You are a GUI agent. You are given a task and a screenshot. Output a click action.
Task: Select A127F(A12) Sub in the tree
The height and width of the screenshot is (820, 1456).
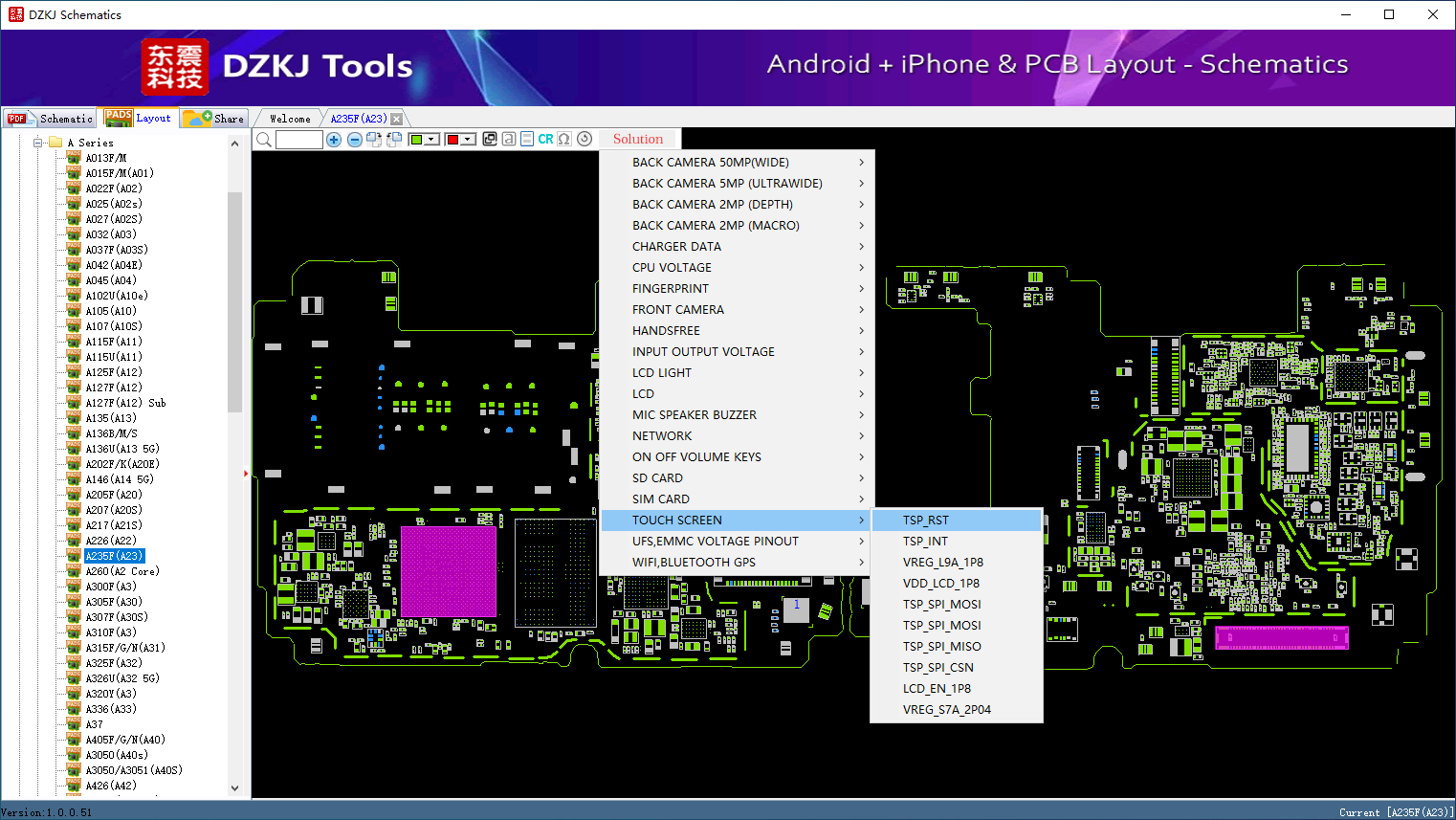coord(125,403)
